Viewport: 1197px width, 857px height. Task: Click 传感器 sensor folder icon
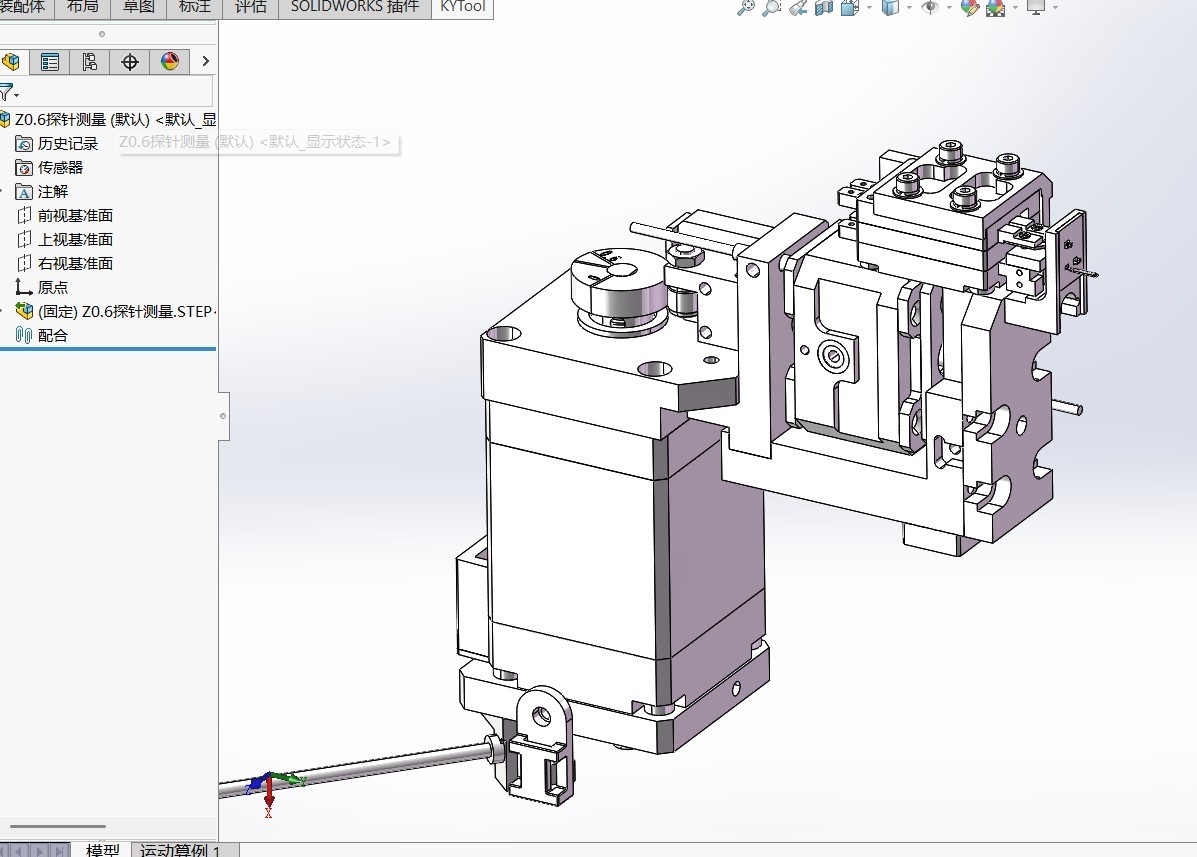pyautogui.click(x=24, y=168)
